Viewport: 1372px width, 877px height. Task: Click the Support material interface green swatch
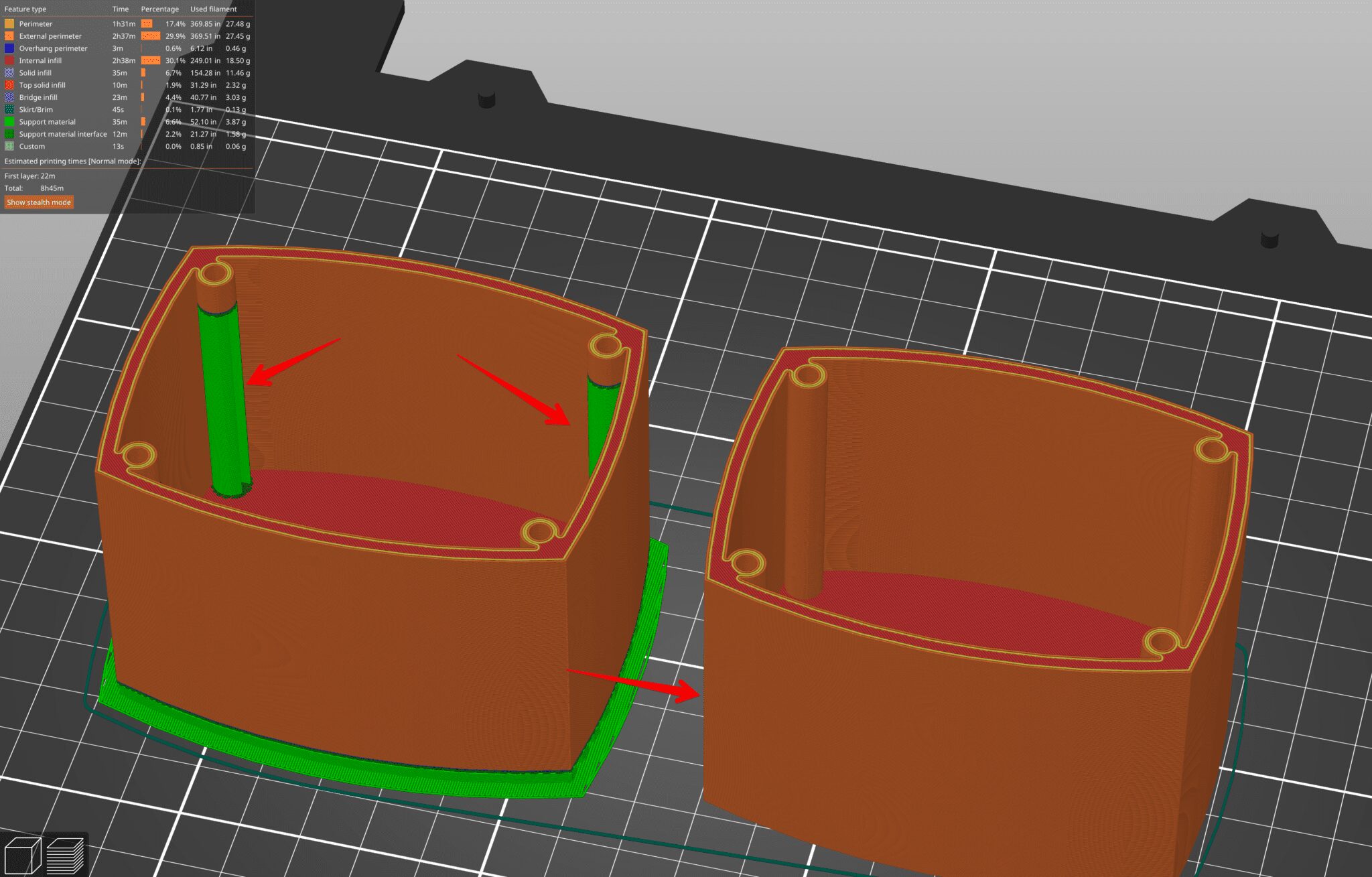(x=9, y=134)
